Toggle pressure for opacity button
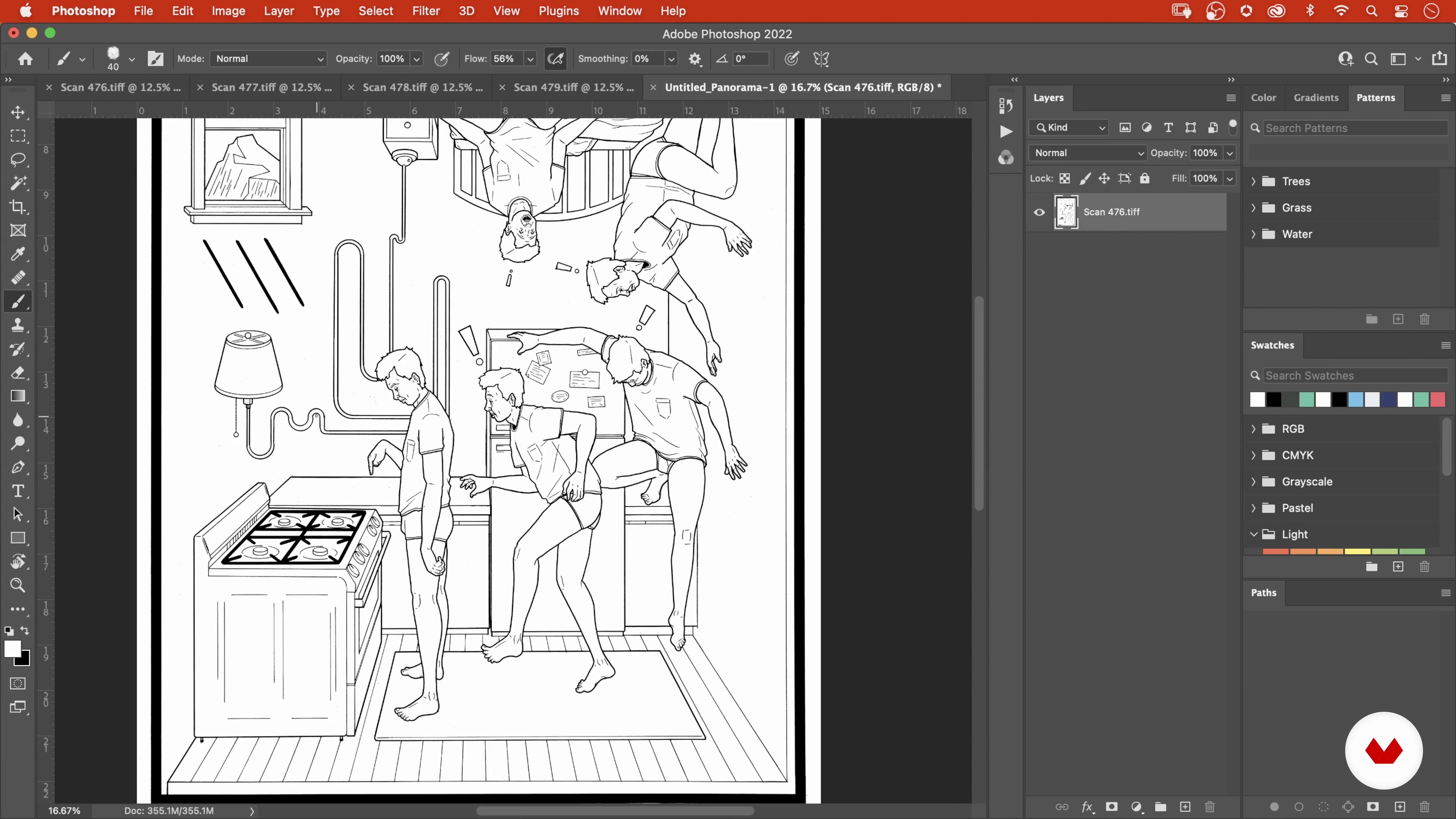The height and width of the screenshot is (819, 1456). [441, 59]
